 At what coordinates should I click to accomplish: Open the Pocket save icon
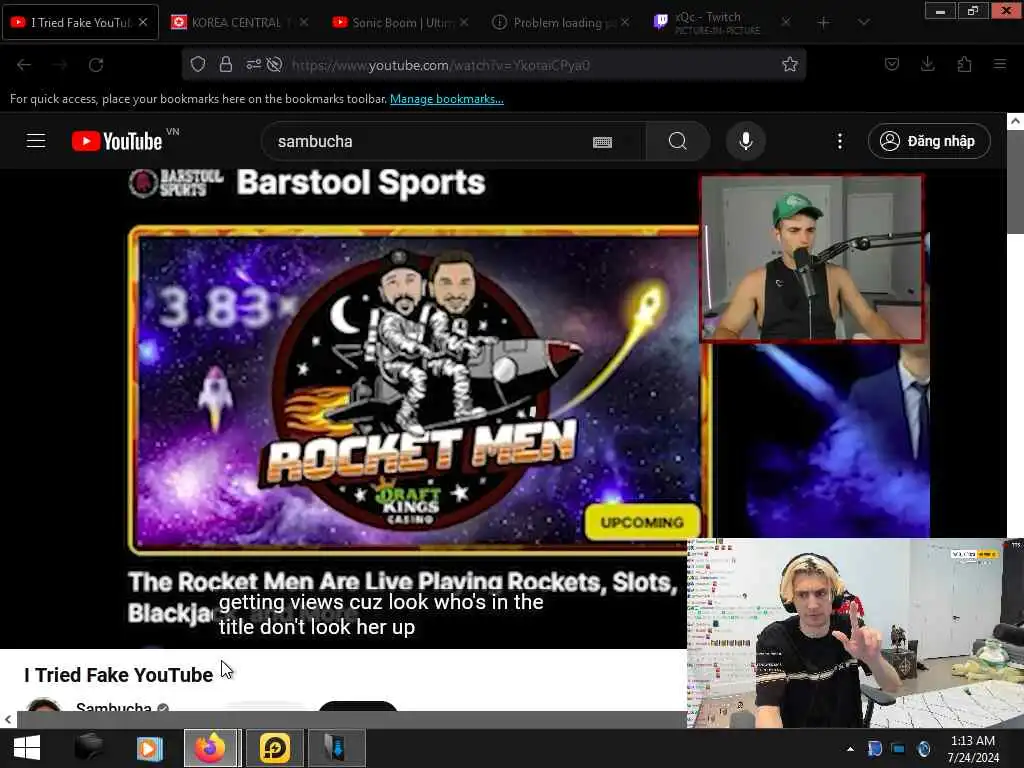click(892, 64)
